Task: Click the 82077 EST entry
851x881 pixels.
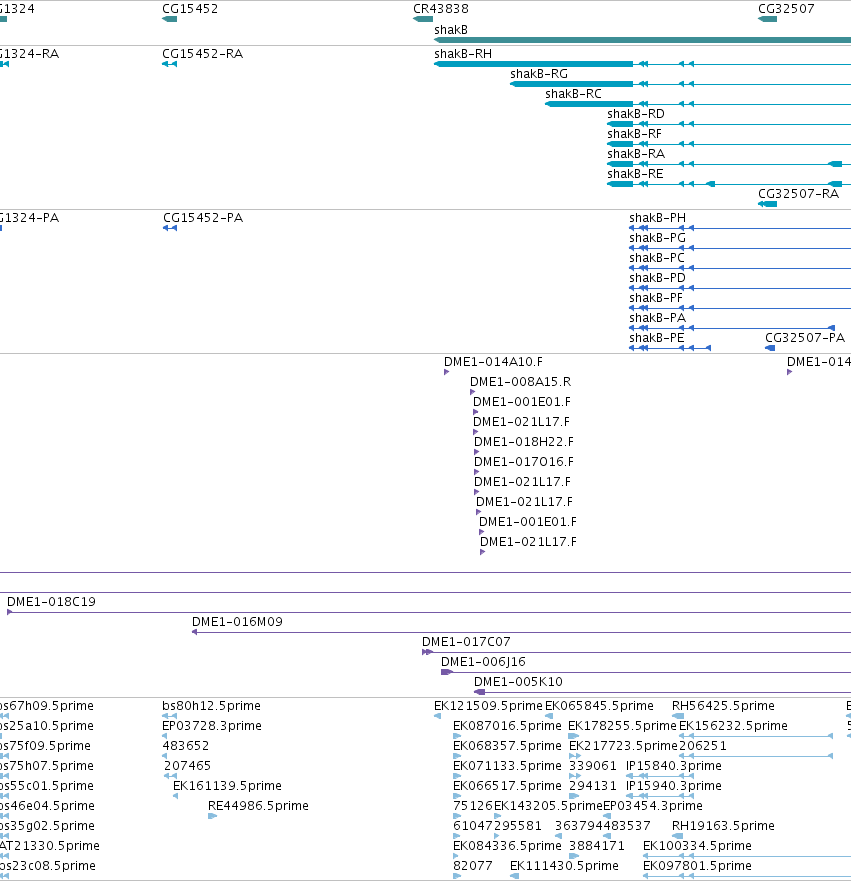Action: coord(472,866)
